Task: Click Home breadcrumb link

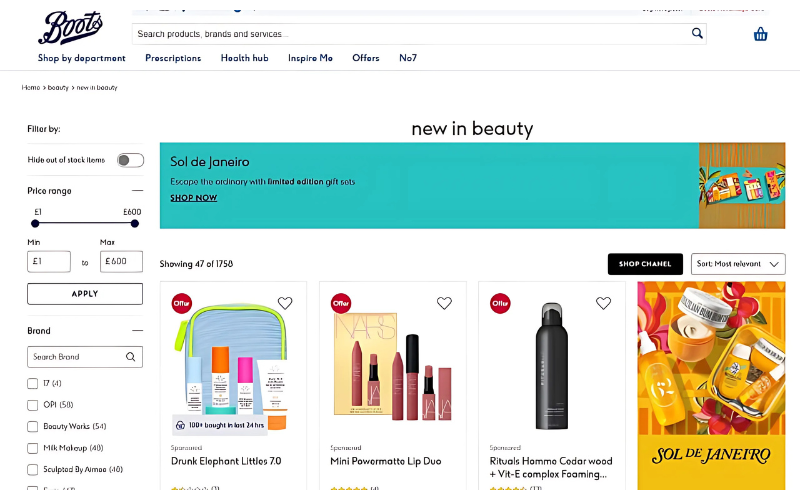Action: tap(31, 88)
